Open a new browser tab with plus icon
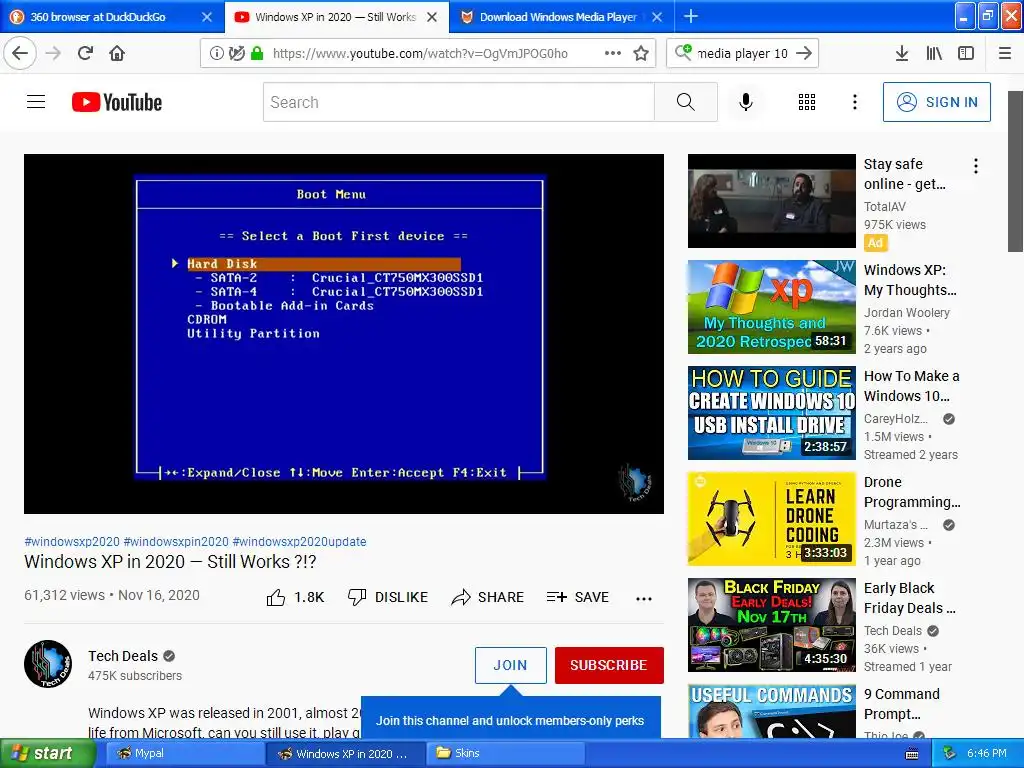 pos(691,16)
